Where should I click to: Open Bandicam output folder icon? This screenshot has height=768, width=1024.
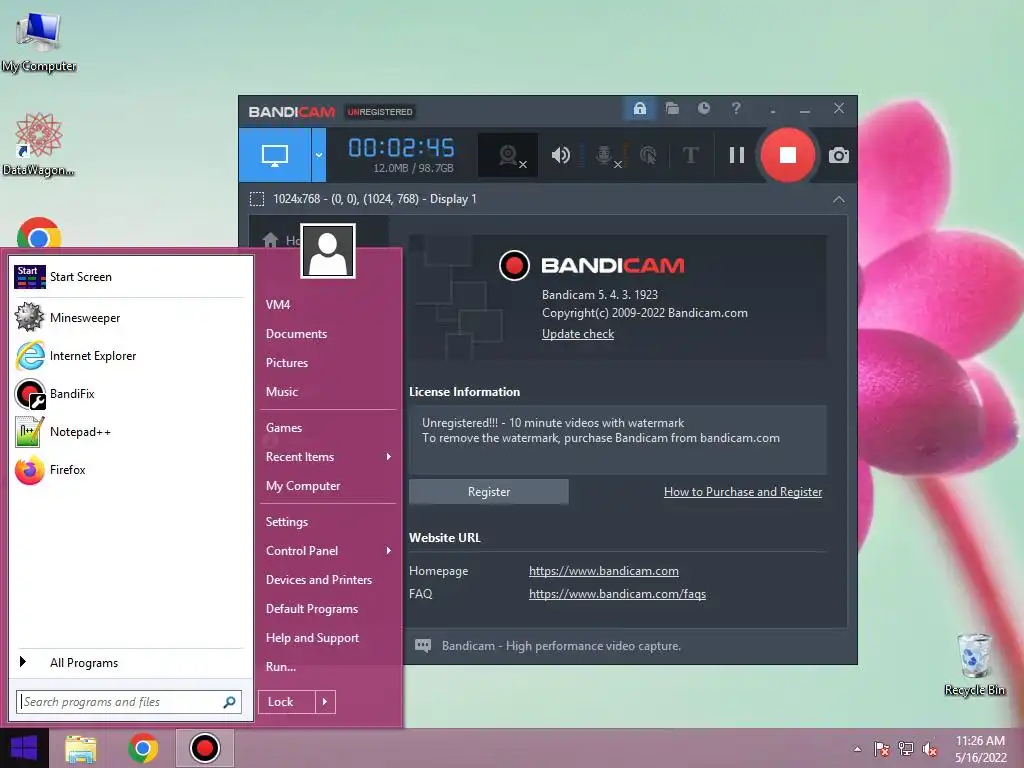[672, 108]
